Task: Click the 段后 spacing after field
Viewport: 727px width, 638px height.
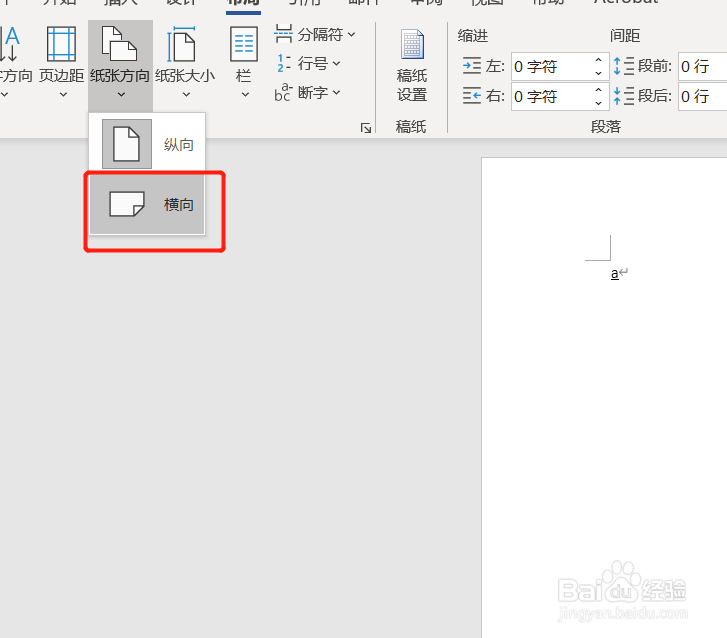Action: coord(702,96)
